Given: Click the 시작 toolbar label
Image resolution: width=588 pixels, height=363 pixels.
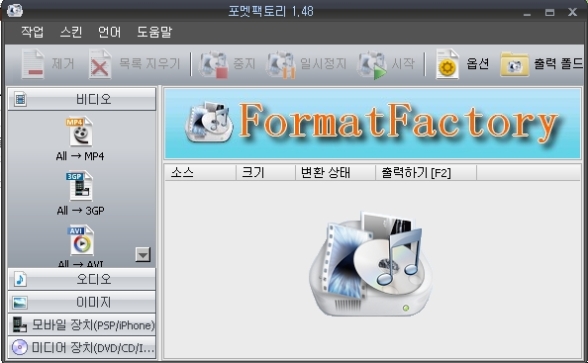Looking at the screenshot, I should point(403,63).
